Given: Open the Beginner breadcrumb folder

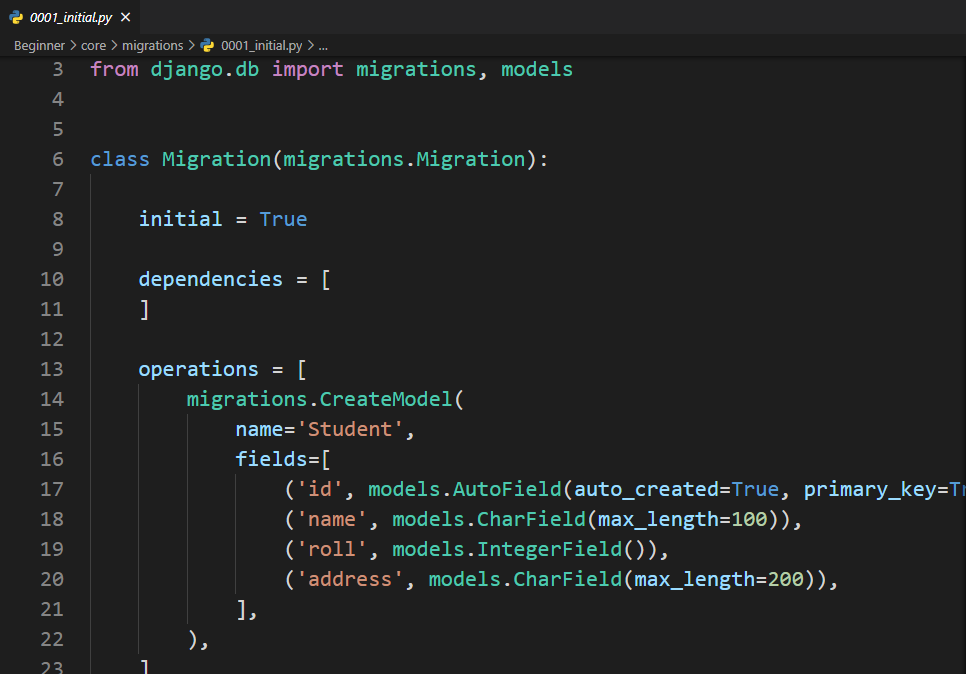Looking at the screenshot, I should point(39,46).
